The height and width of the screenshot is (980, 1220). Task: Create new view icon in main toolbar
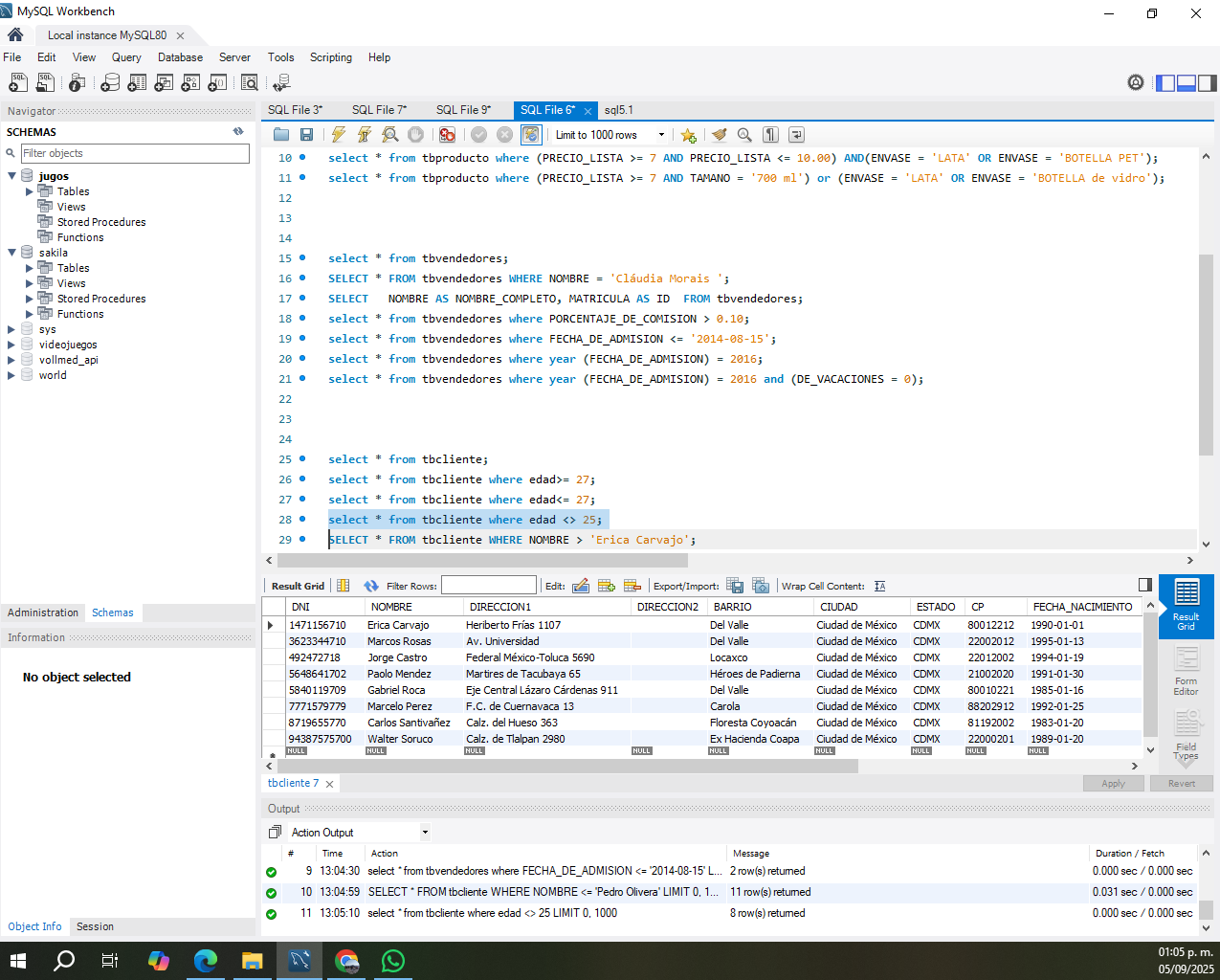coord(164,83)
